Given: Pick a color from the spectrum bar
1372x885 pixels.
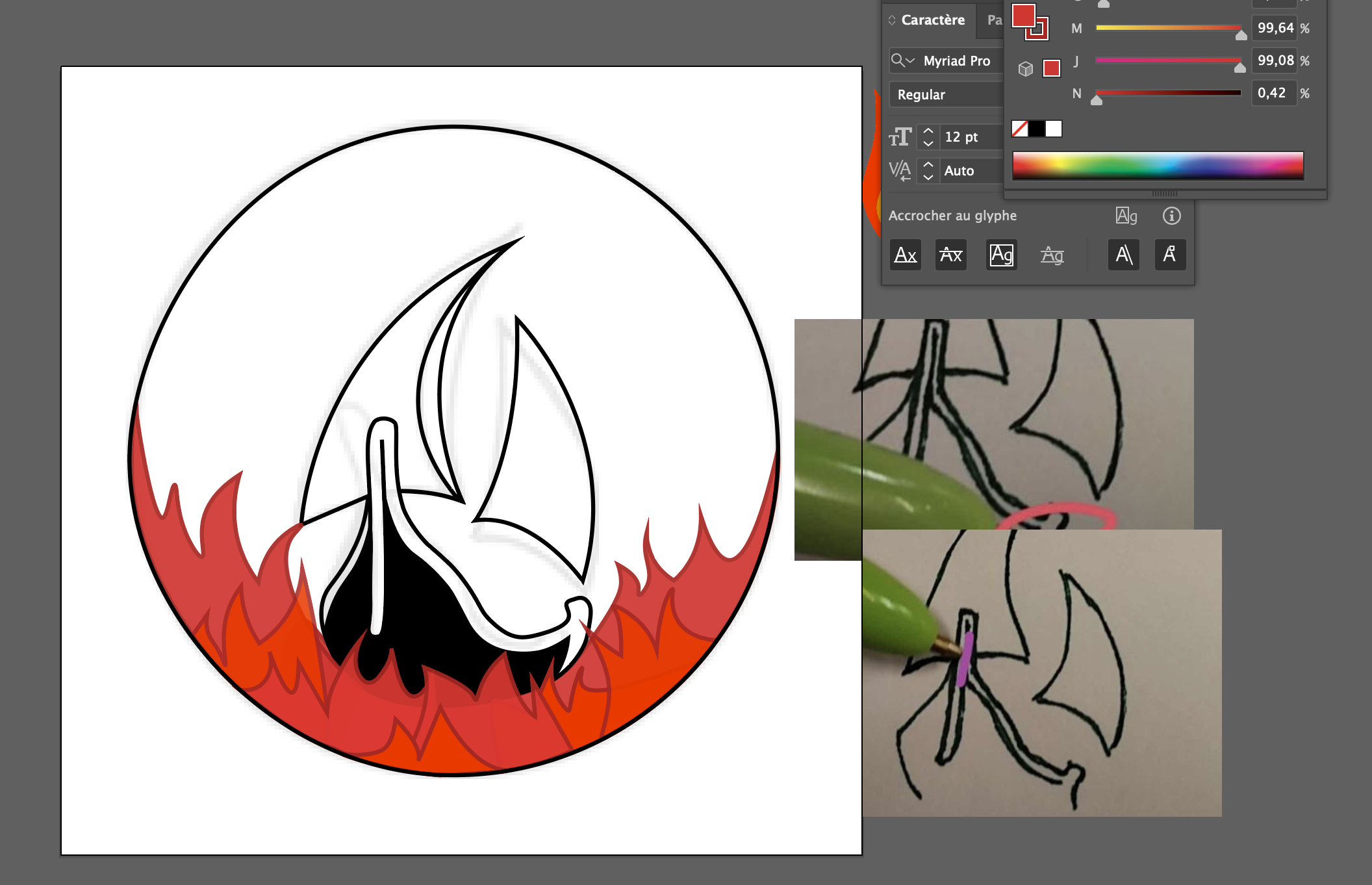Looking at the screenshot, I should pyautogui.click(x=1158, y=165).
